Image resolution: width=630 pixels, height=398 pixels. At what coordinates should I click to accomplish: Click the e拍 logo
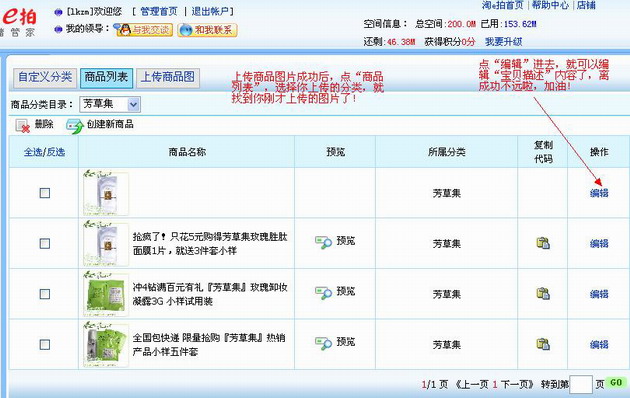pyautogui.click(x=19, y=17)
